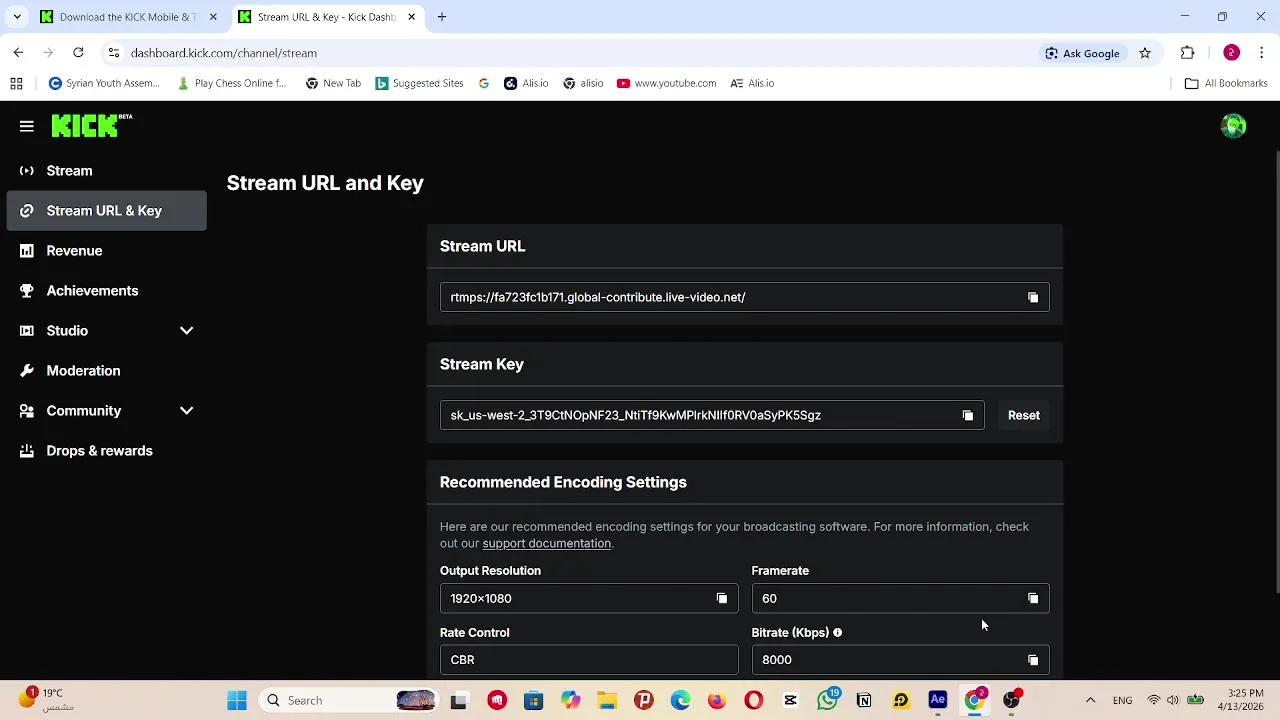Open All Bookmarks folder
This screenshot has width=1280, height=720.
click(x=1226, y=83)
